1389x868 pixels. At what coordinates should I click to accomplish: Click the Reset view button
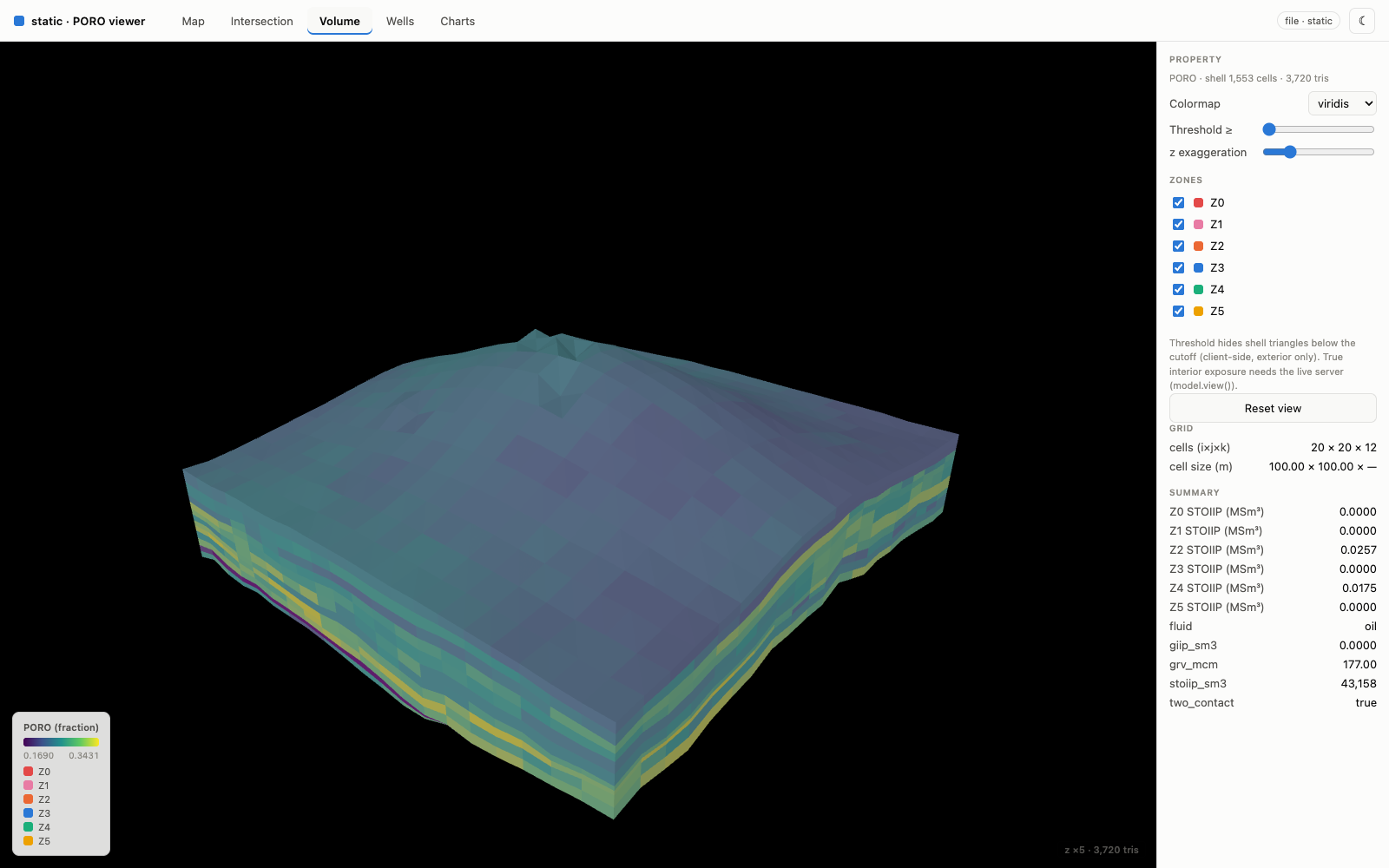coord(1273,408)
